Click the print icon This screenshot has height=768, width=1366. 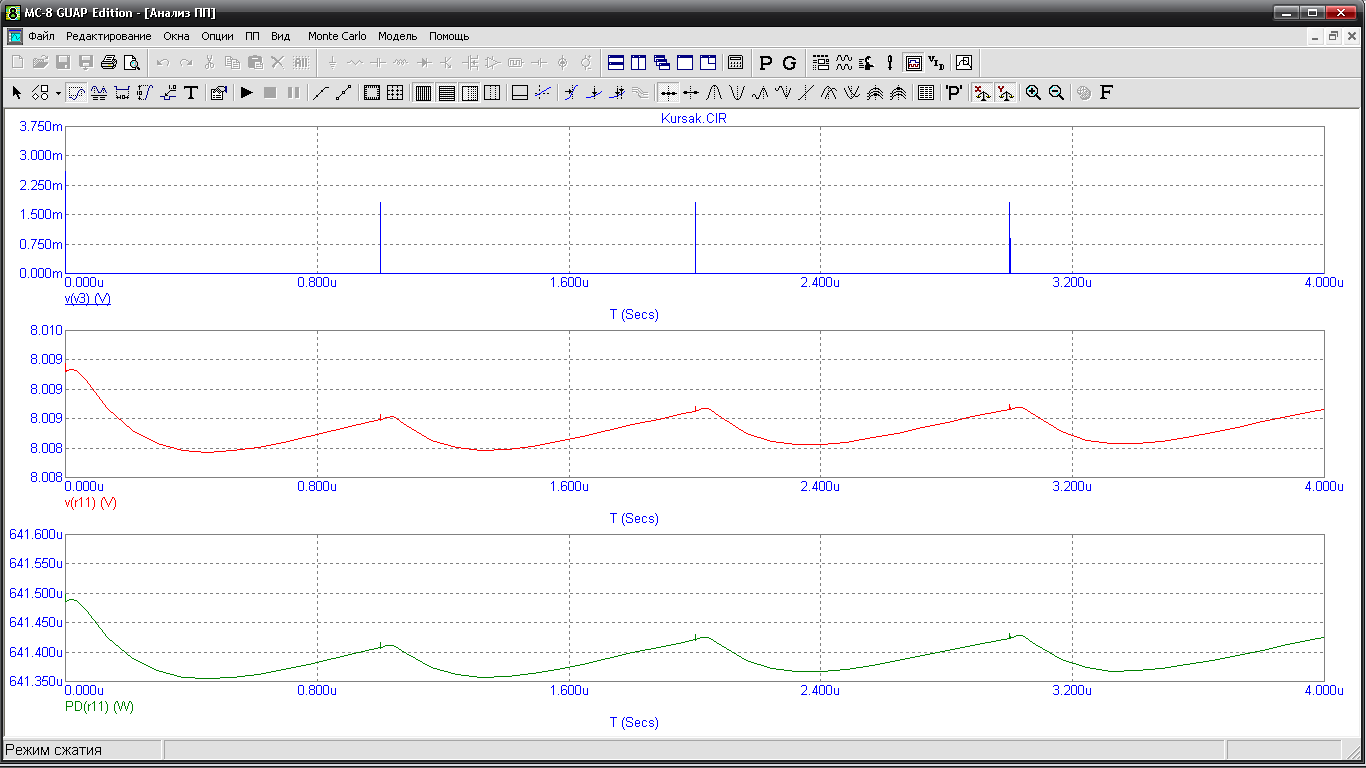(109, 62)
